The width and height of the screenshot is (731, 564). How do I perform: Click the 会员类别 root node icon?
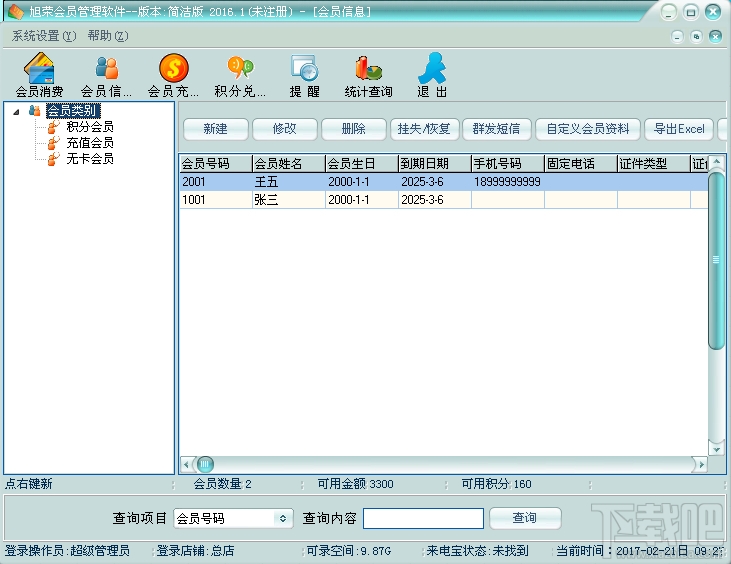pyautogui.click(x=34, y=110)
